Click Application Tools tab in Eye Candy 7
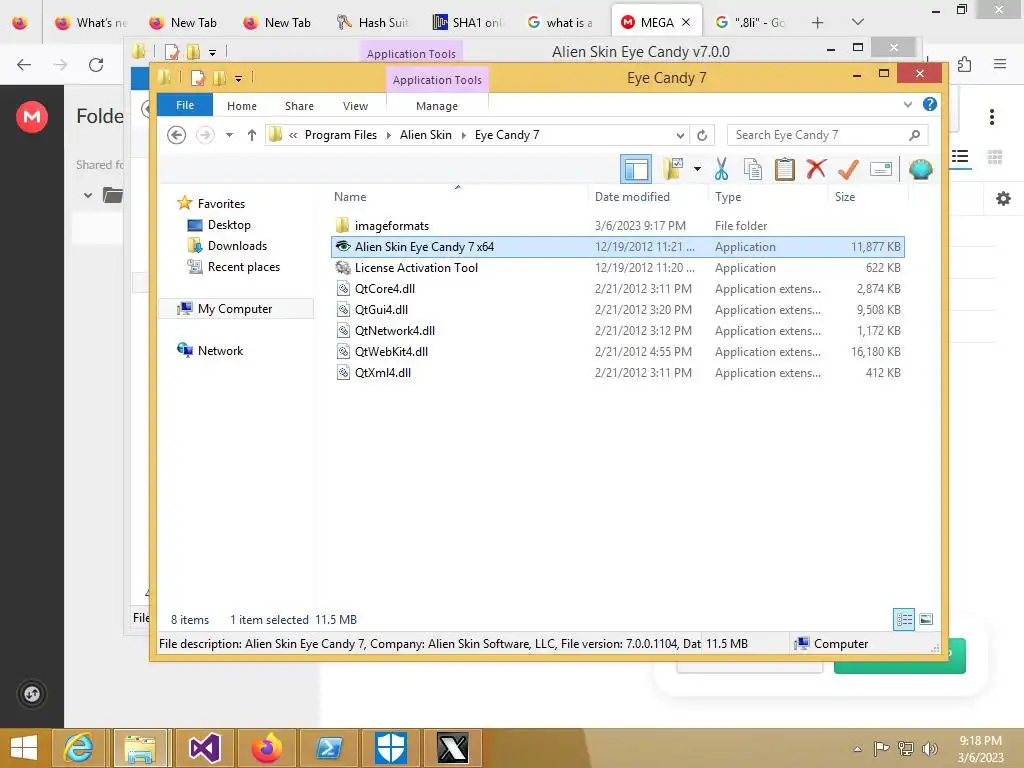1024x768 pixels. (437, 80)
